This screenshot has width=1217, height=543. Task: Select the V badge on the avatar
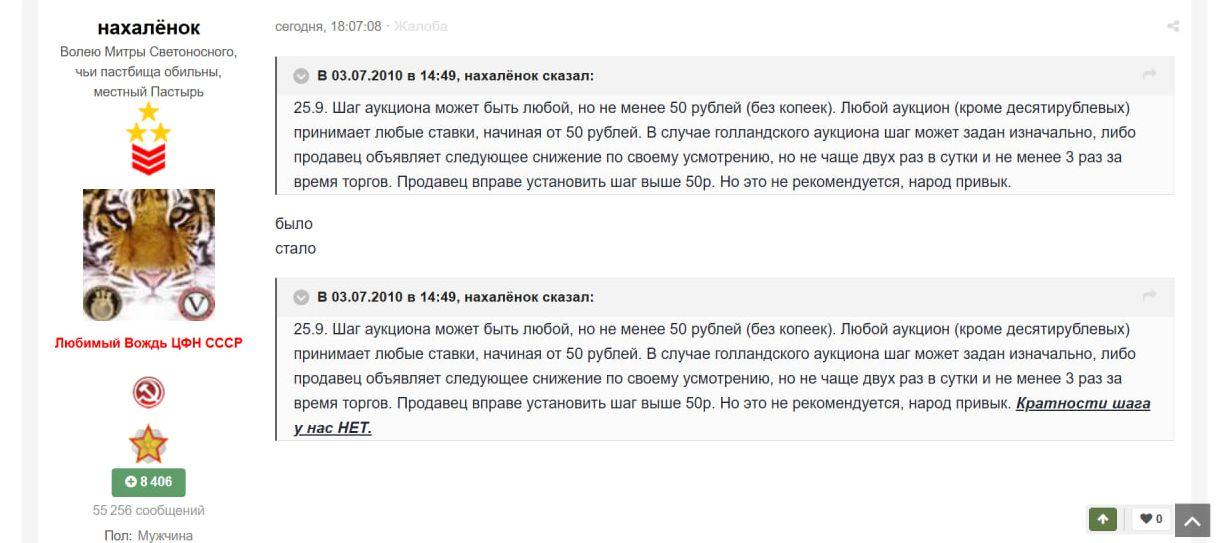(198, 304)
